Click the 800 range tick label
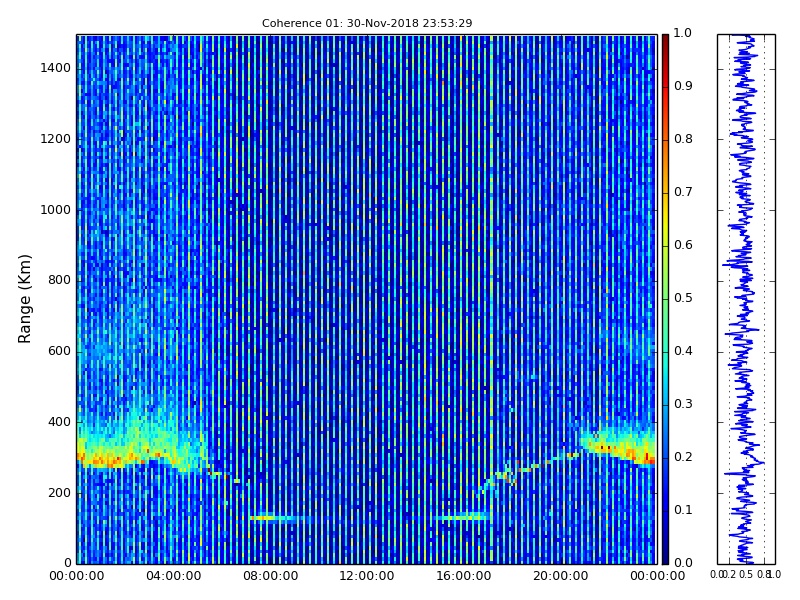800x600 pixels. tap(59, 280)
